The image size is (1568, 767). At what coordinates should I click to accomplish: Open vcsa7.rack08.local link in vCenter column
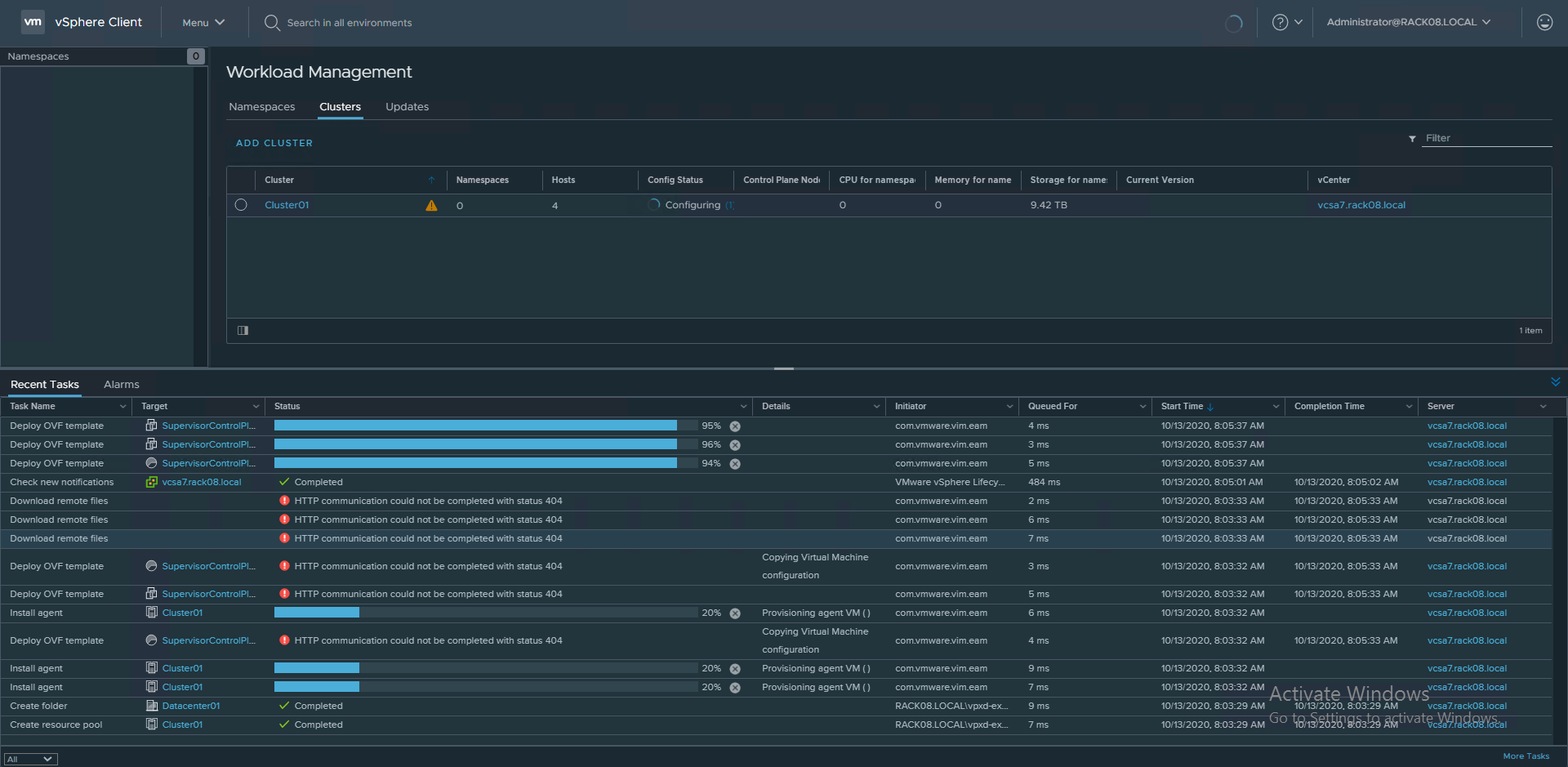[x=1361, y=205]
